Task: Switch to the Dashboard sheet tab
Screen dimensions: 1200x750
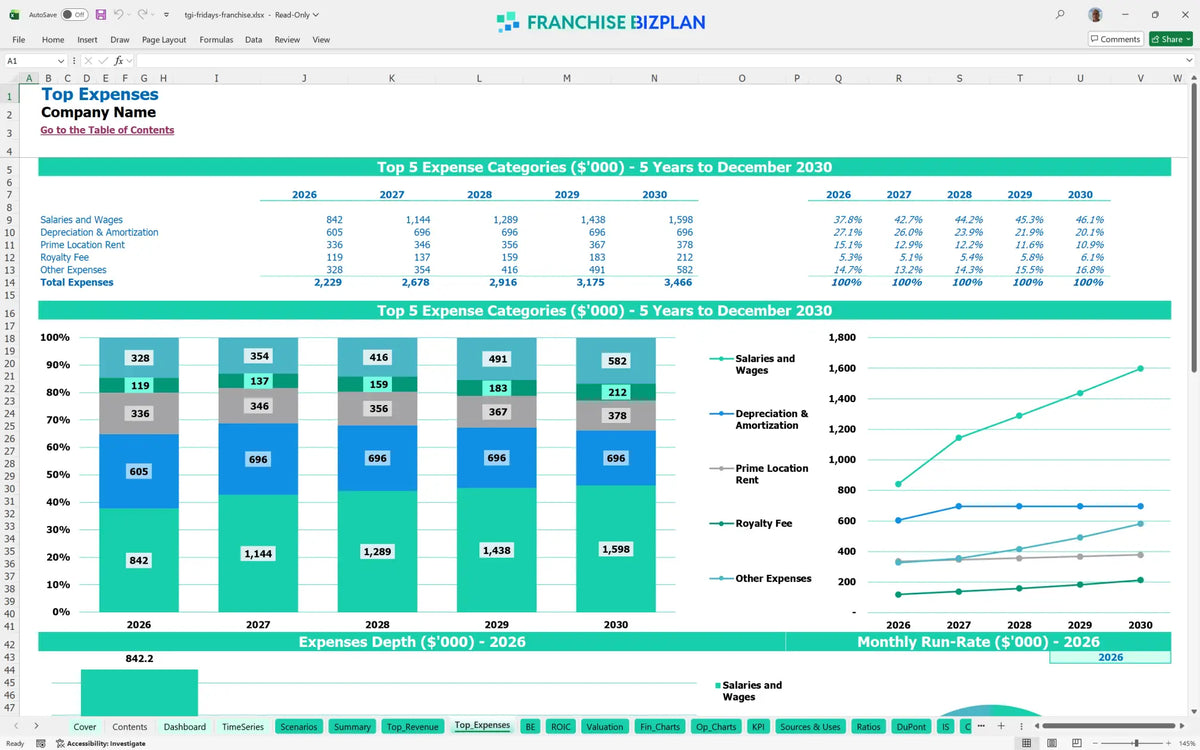Action: point(185,727)
